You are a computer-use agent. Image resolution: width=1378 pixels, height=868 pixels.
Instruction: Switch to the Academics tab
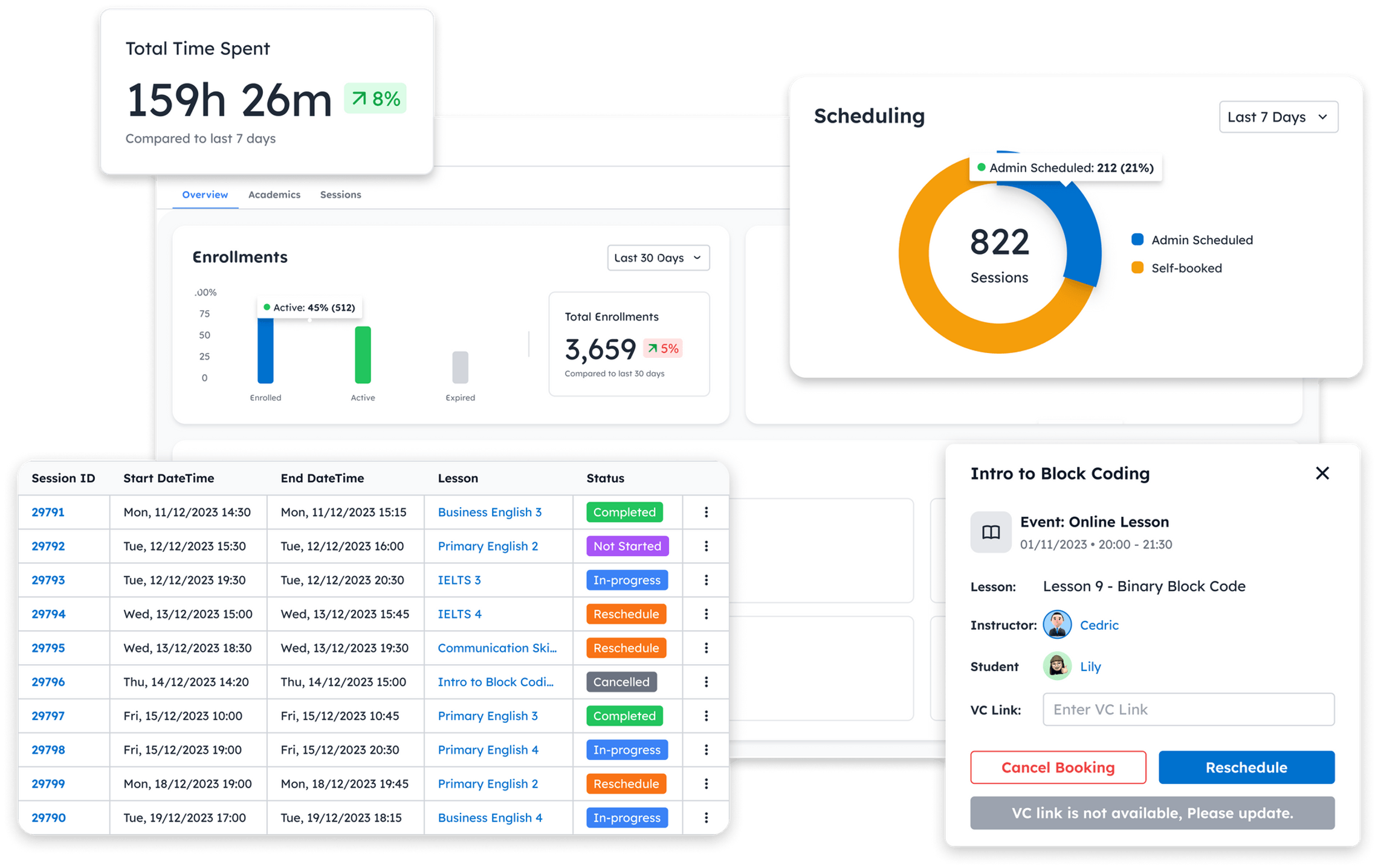(274, 195)
